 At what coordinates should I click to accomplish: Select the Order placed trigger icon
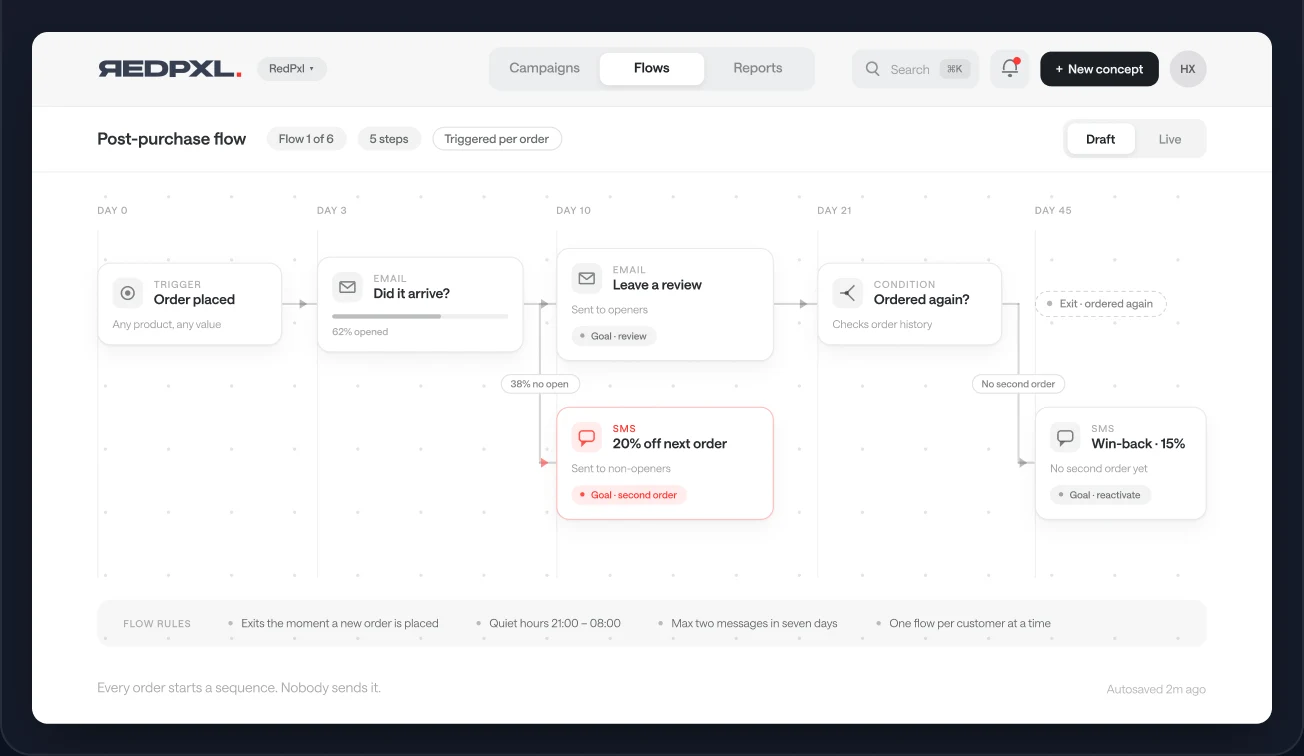point(128,293)
